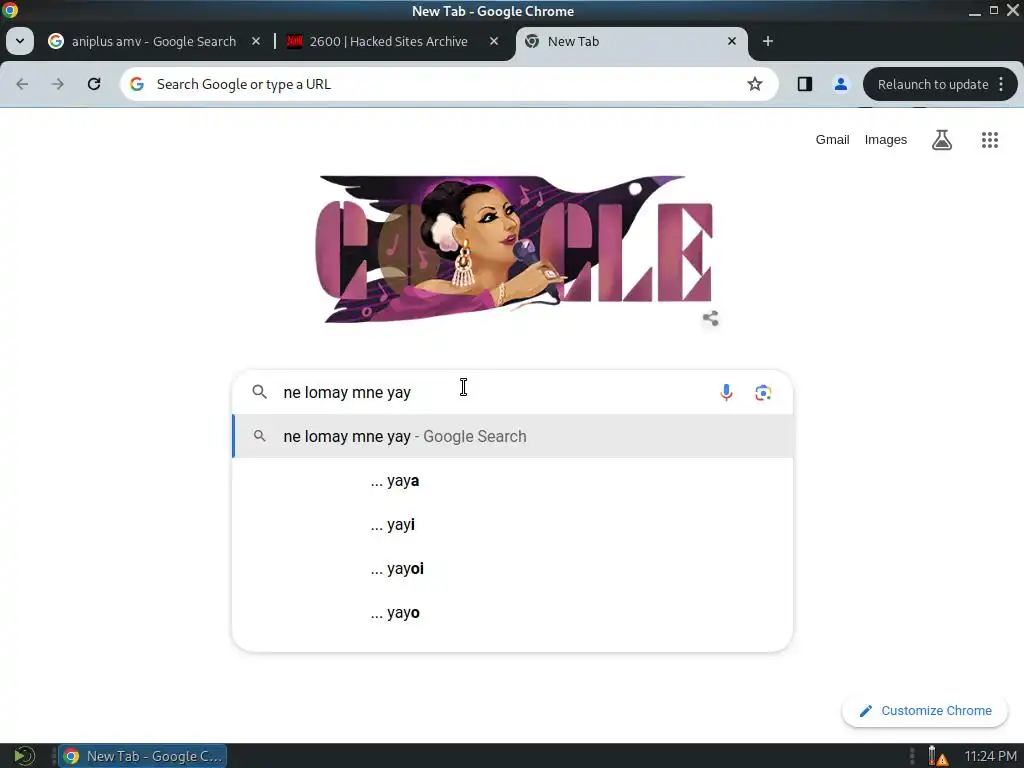Start voice search with the microphone
This screenshot has height=768, width=1024.
click(x=726, y=392)
